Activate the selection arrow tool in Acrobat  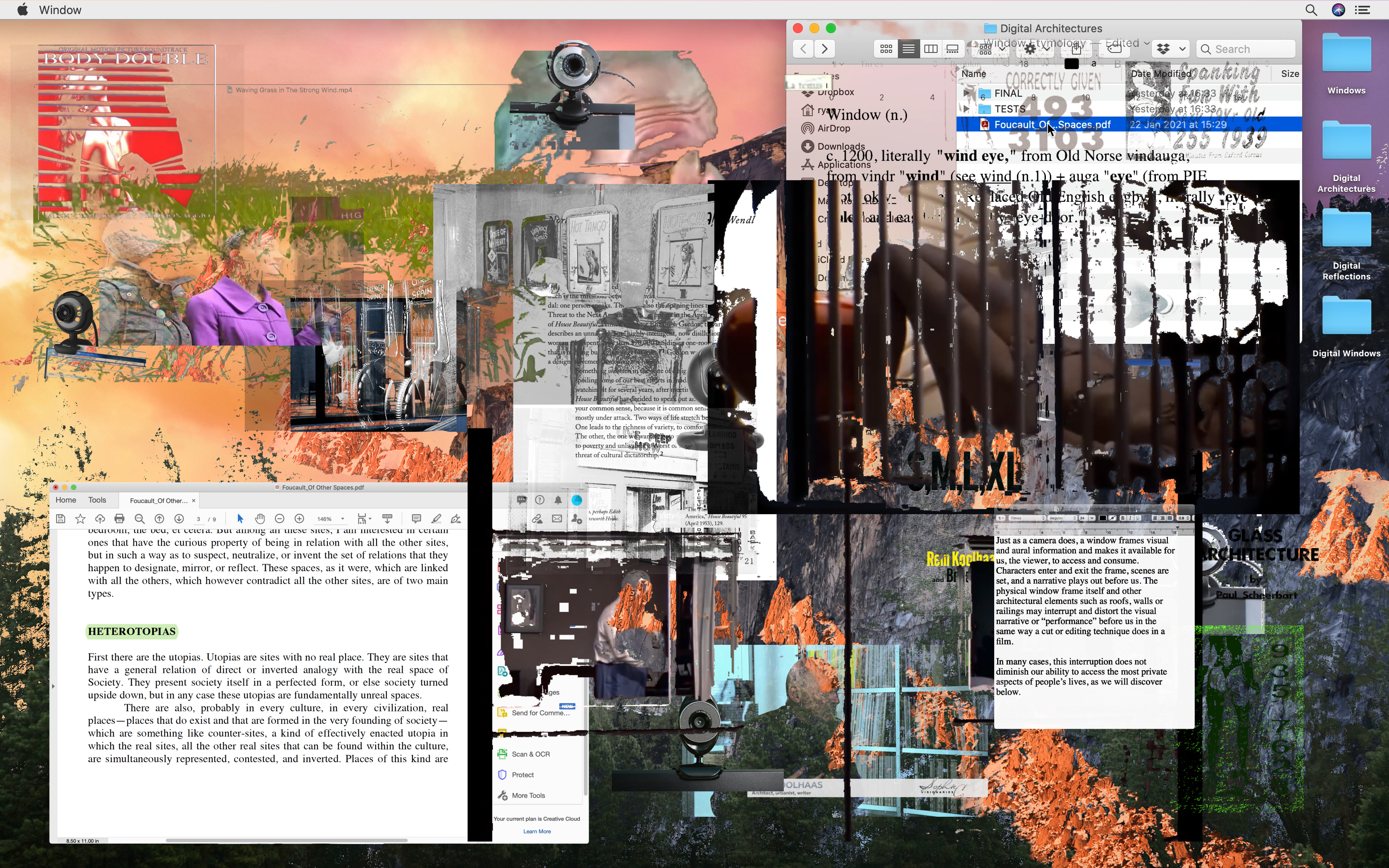tap(240, 519)
